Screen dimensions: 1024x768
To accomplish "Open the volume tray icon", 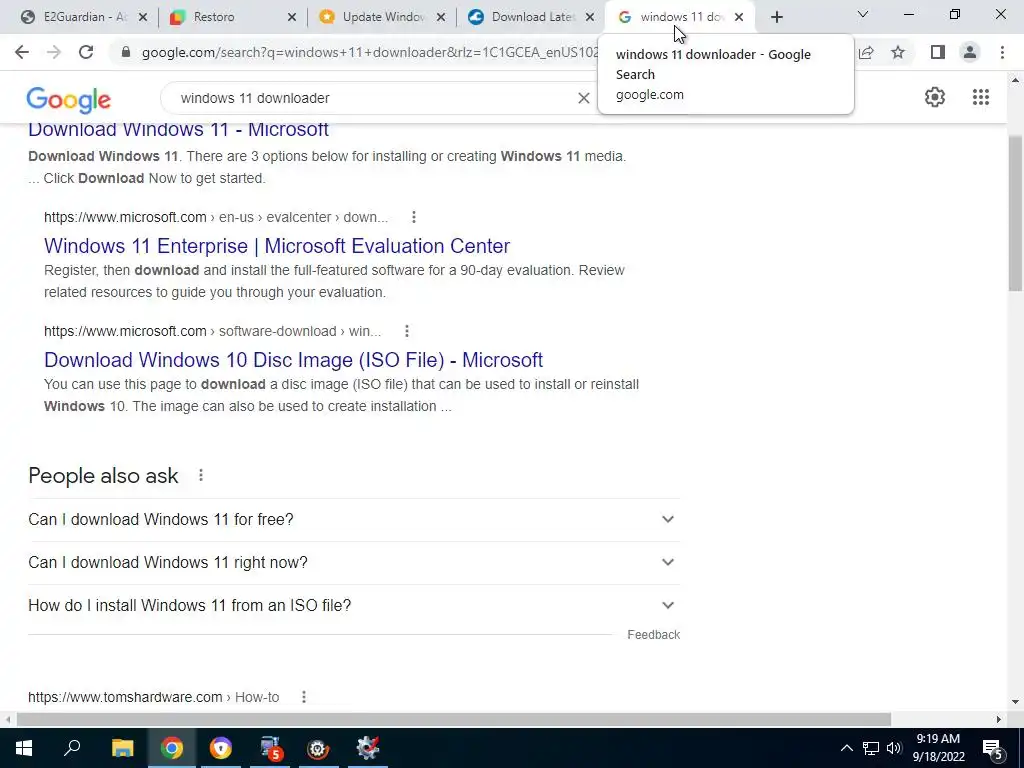I will [x=894, y=748].
